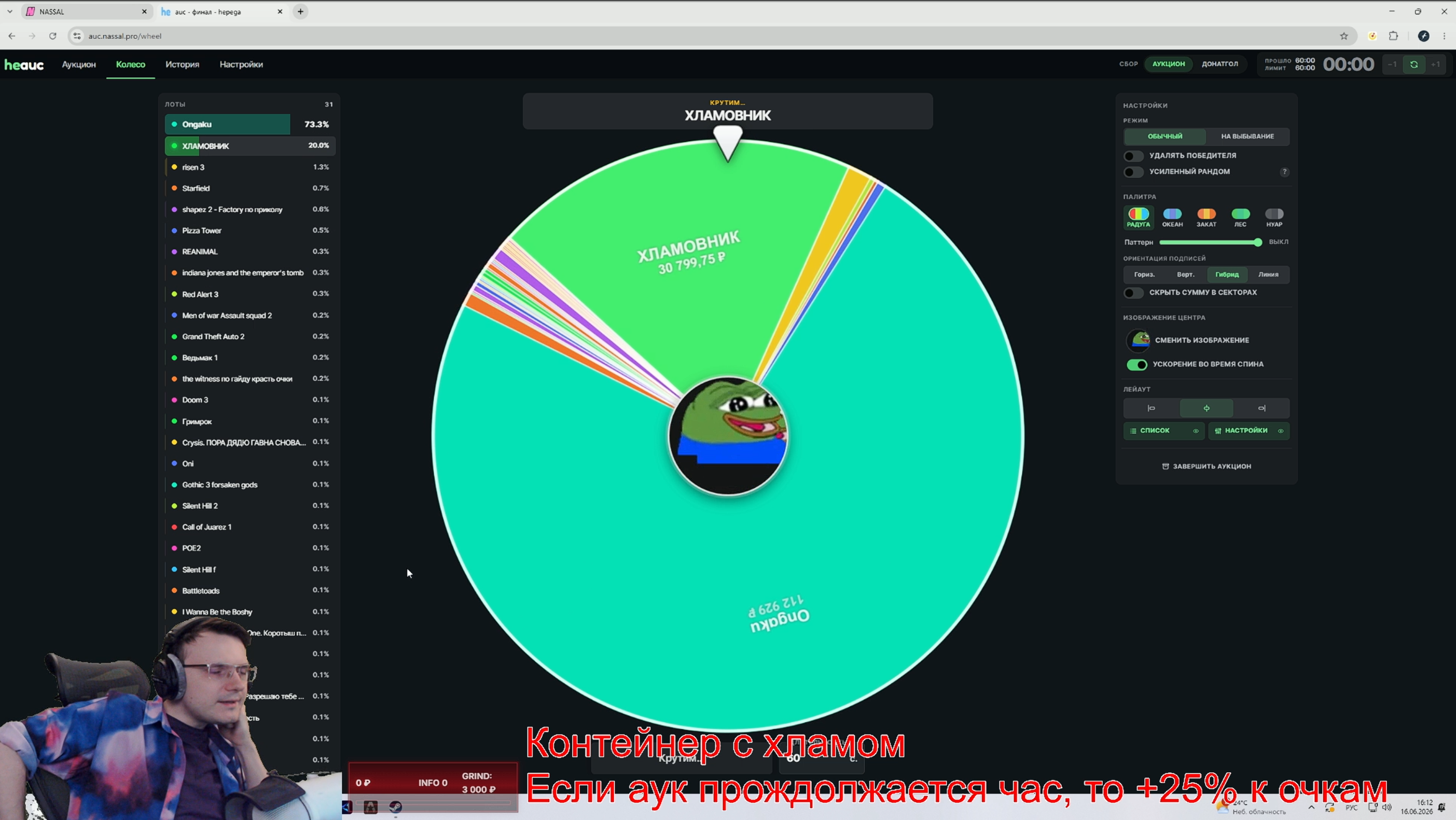Expand the system tray hidden icons chevron
The height and width of the screenshot is (820, 1456).
pos(1311,807)
